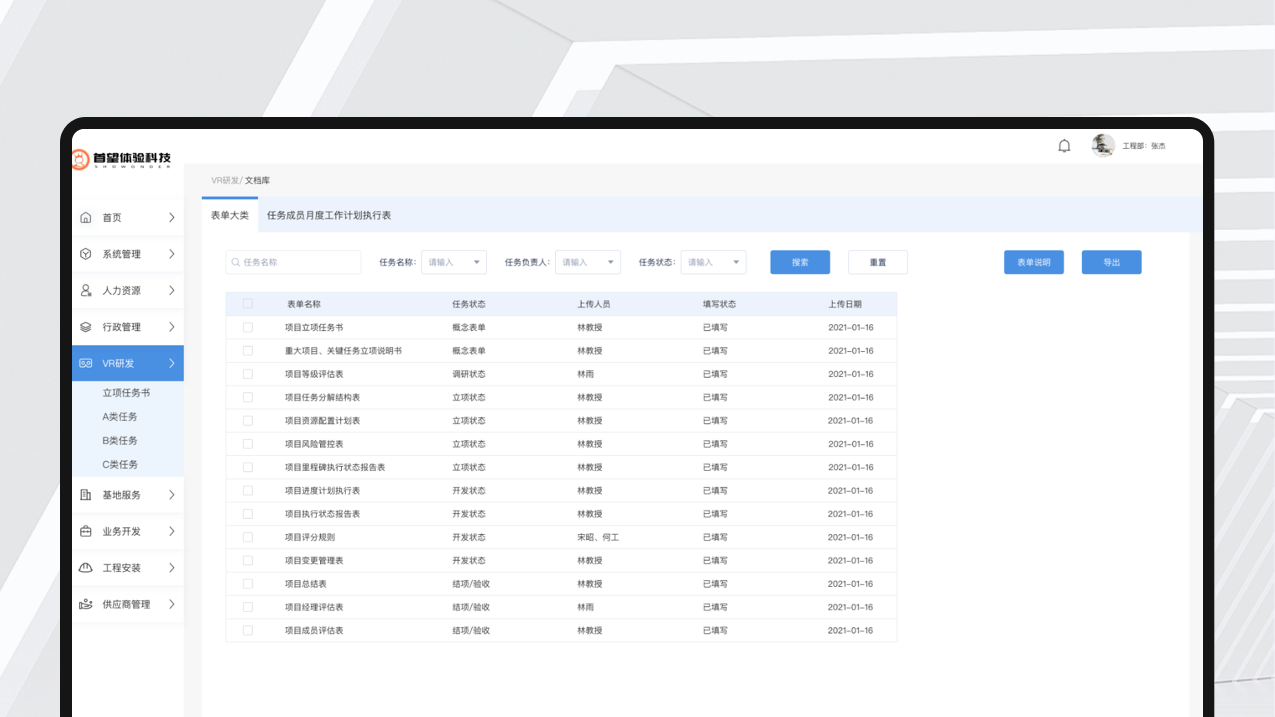Open the C类任务 submenu item

pyautogui.click(x=120, y=465)
